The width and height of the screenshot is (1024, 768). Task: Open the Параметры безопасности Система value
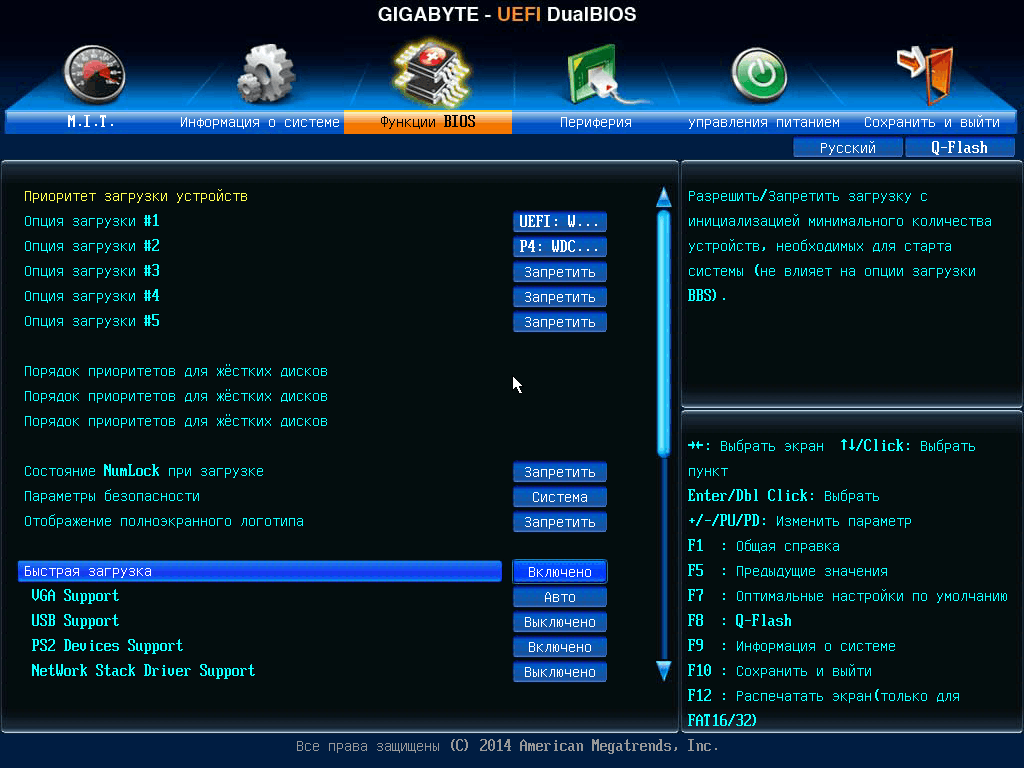coord(560,497)
